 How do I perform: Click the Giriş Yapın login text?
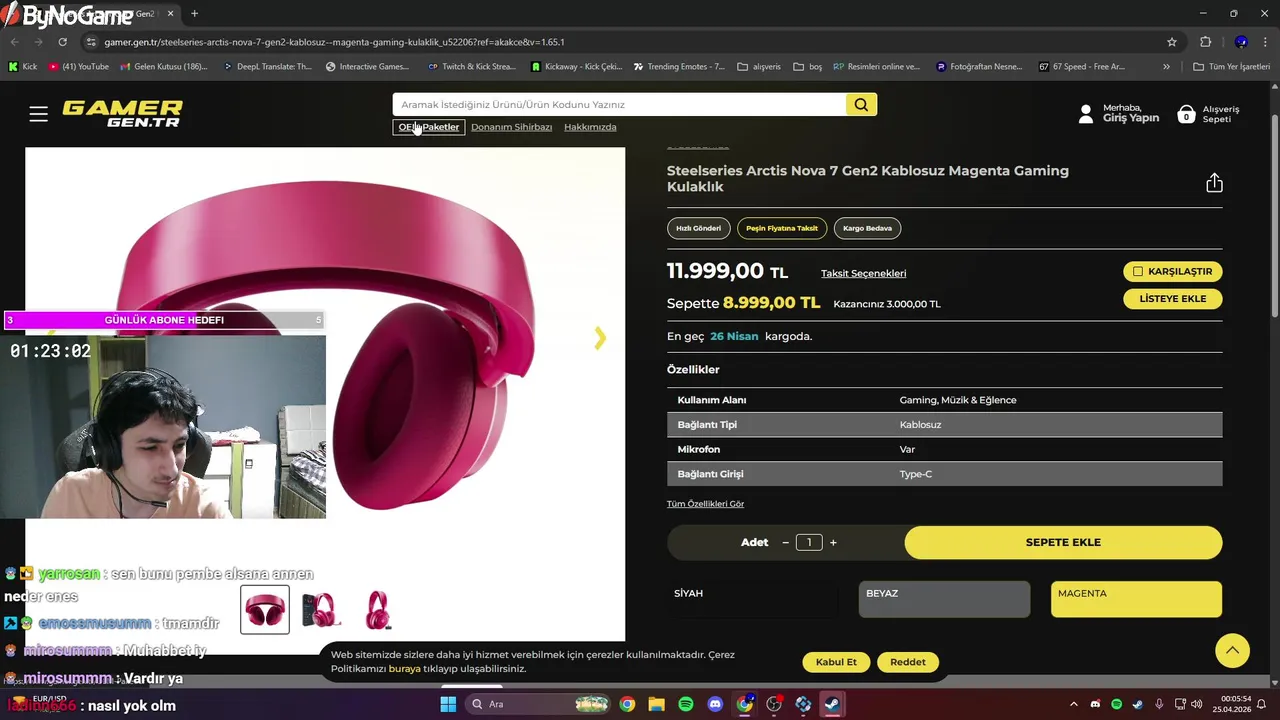[x=1131, y=118]
